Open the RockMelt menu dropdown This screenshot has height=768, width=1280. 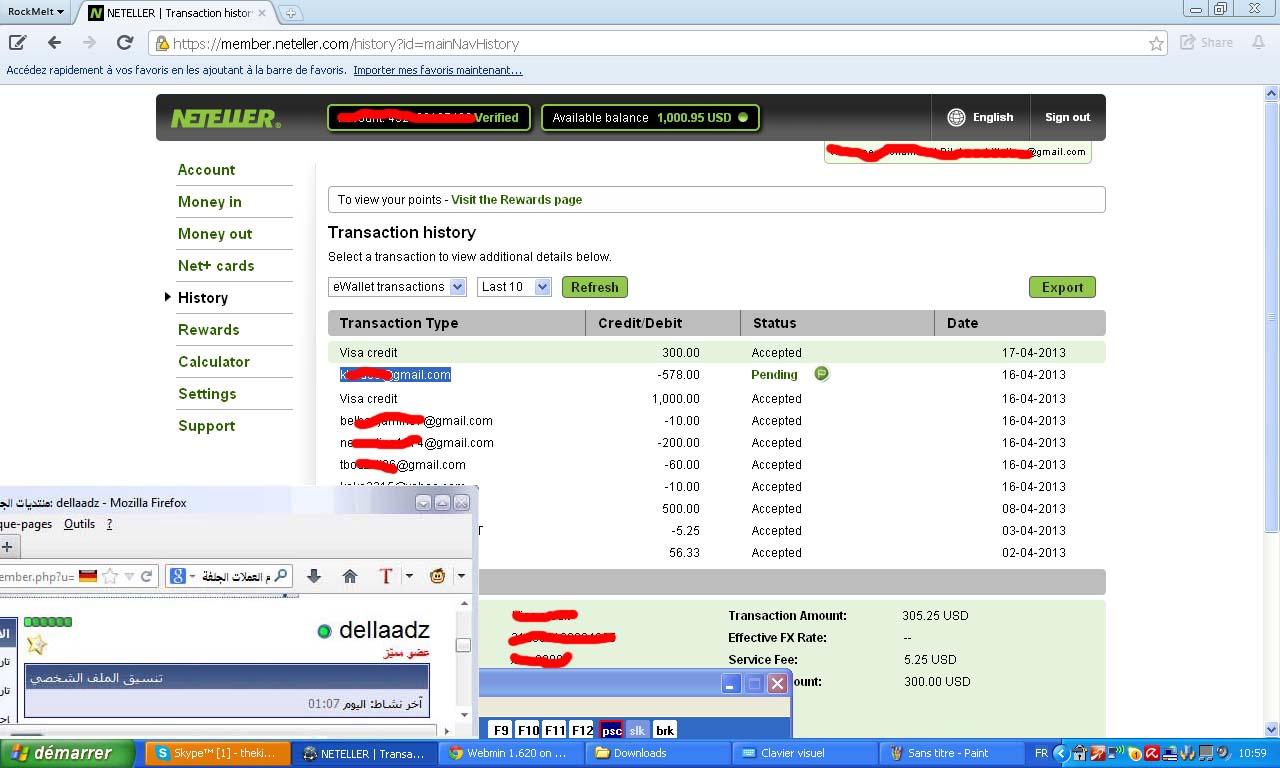coord(36,12)
